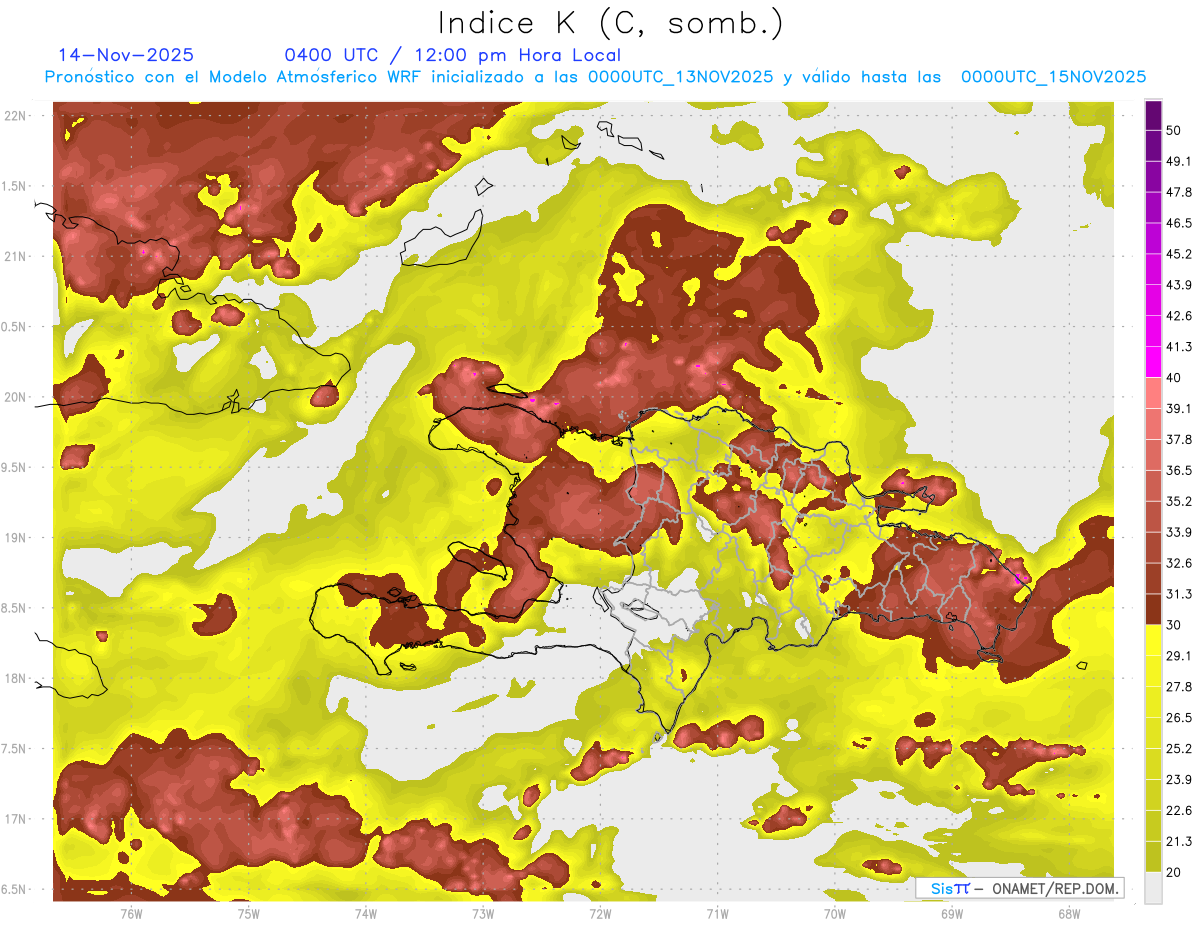Viewport: 1200px width, 927px height.
Task: Click the '69W' longitude label
Action: pos(951,913)
